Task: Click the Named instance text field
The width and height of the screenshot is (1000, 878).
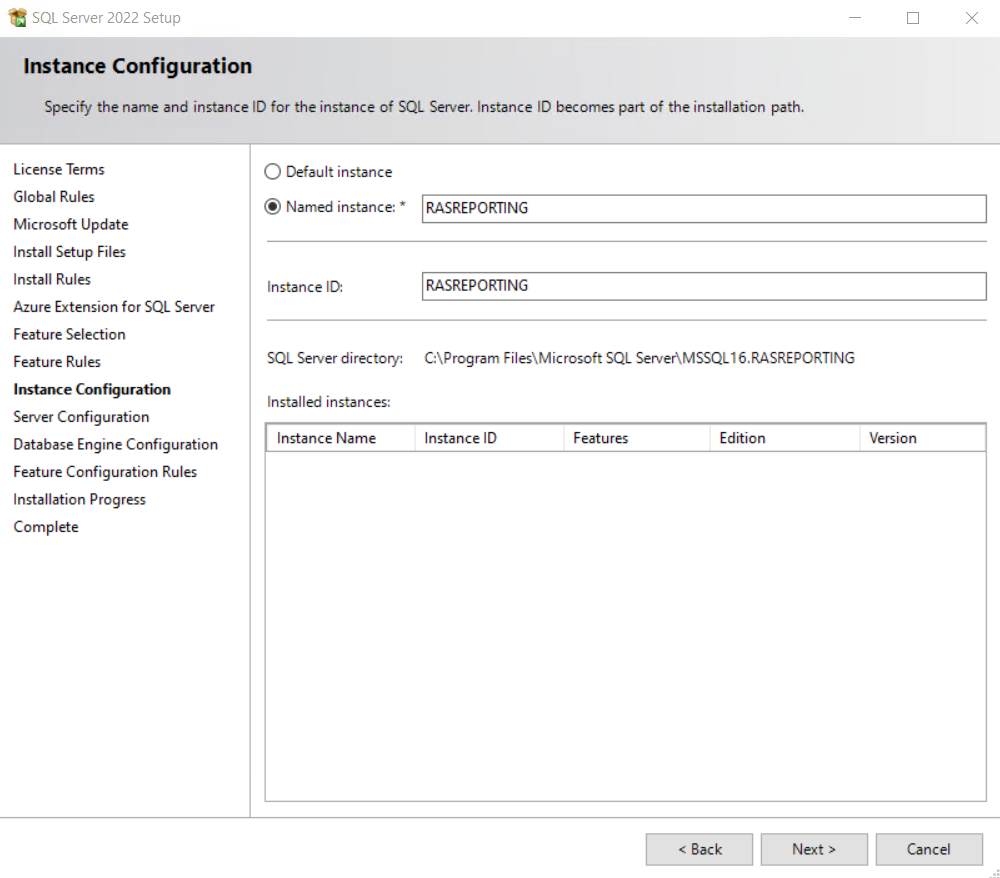Action: pos(703,208)
